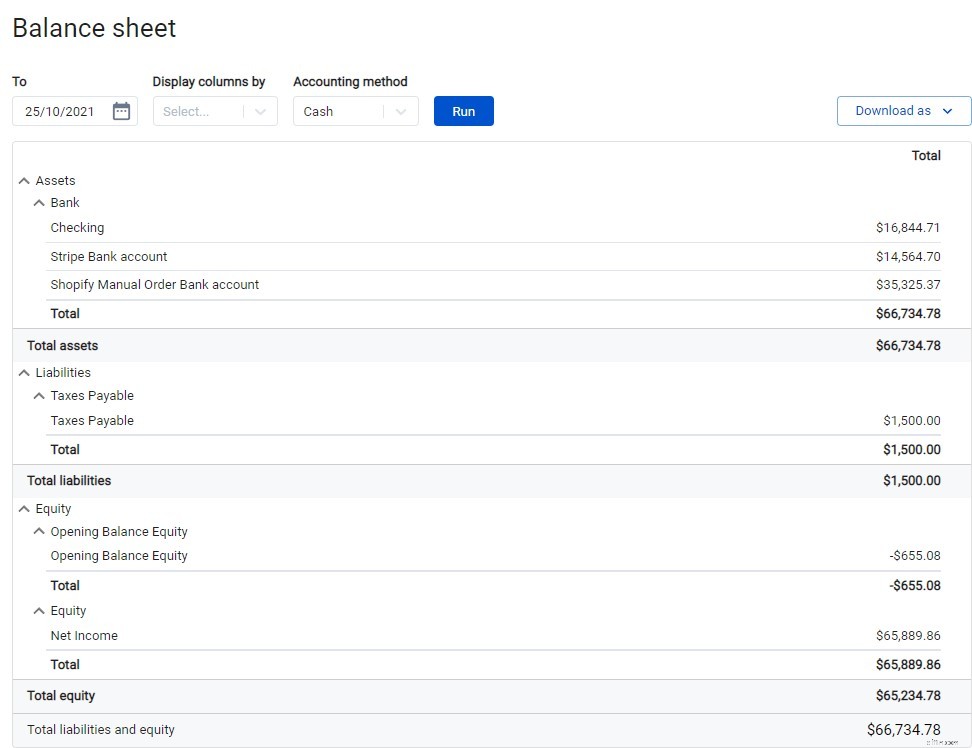Viewport: 972px width, 748px height.
Task: Click the Balance sheet title
Action: [x=93, y=28]
